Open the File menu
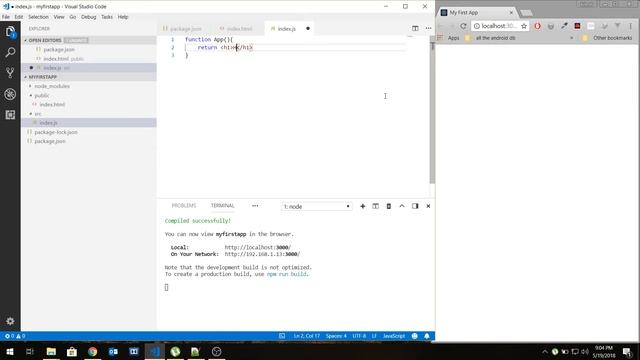640x360 pixels. [6, 17]
